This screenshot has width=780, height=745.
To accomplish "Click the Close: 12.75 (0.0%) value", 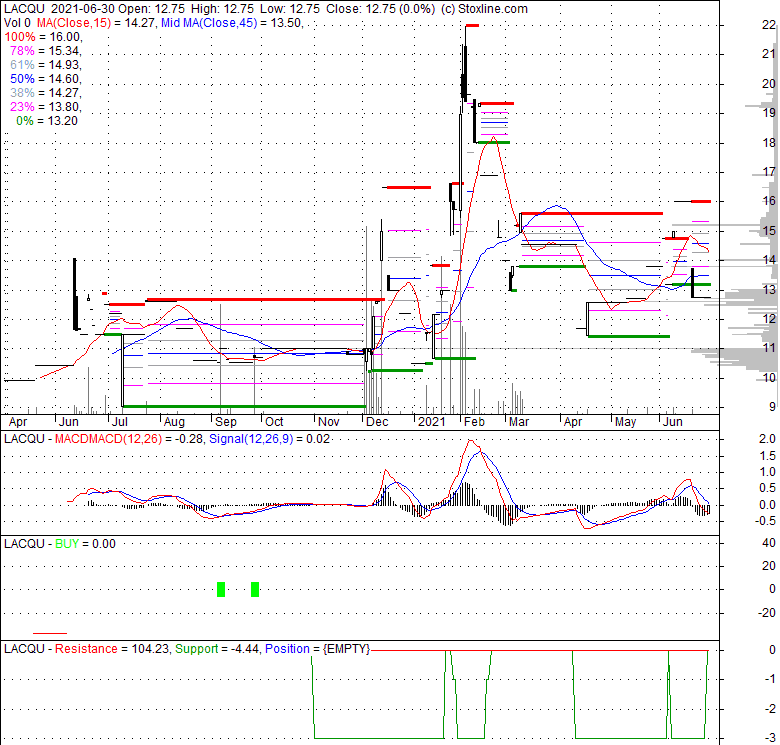I will (x=381, y=9).
